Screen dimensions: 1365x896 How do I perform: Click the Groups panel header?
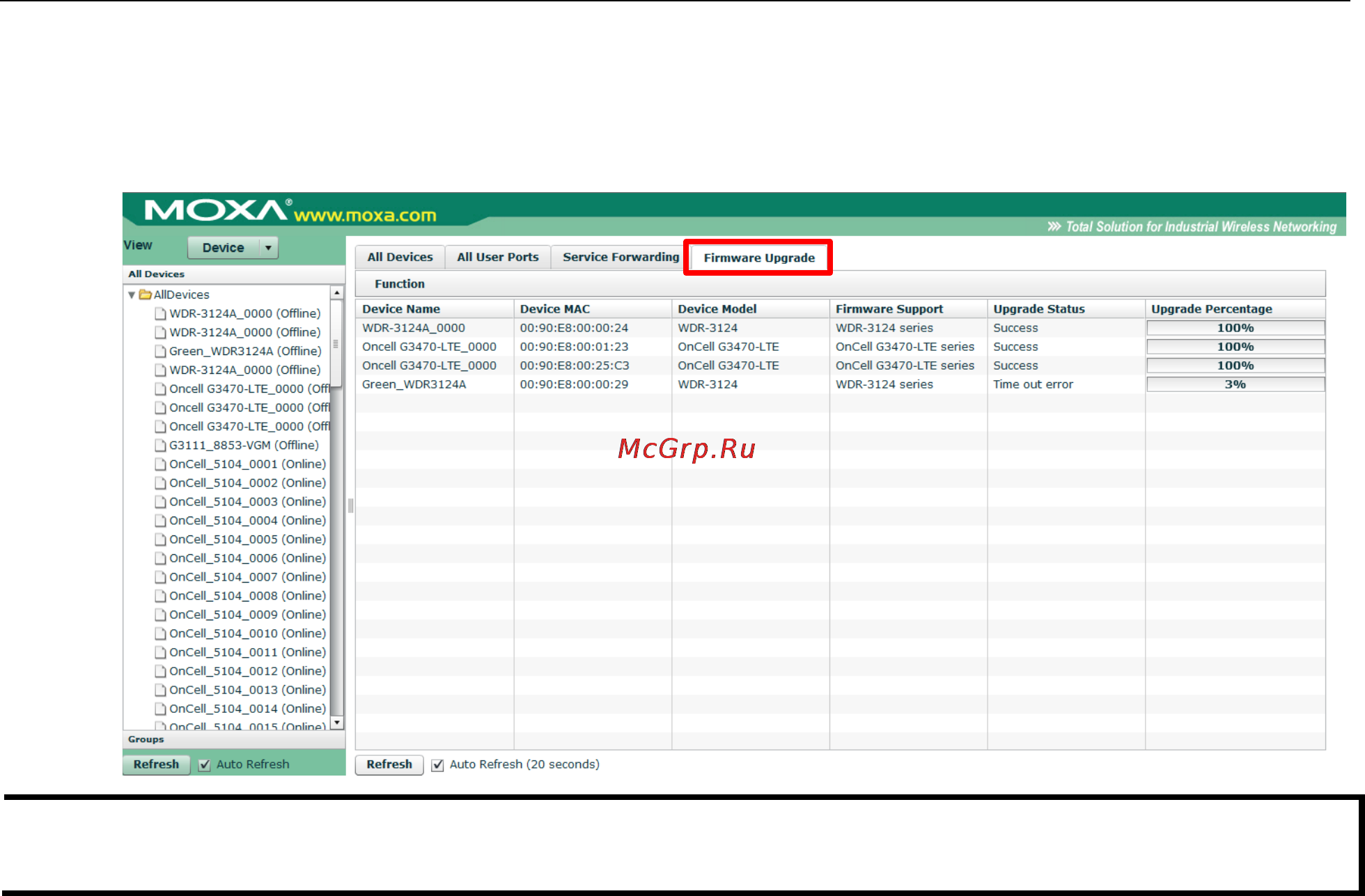coord(234,739)
